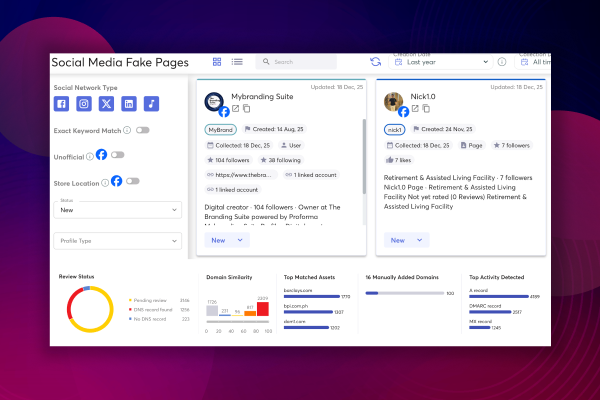Click the MyBrand tag chip
The height and width of the screenshot is (400, 600).
[220, 130]
